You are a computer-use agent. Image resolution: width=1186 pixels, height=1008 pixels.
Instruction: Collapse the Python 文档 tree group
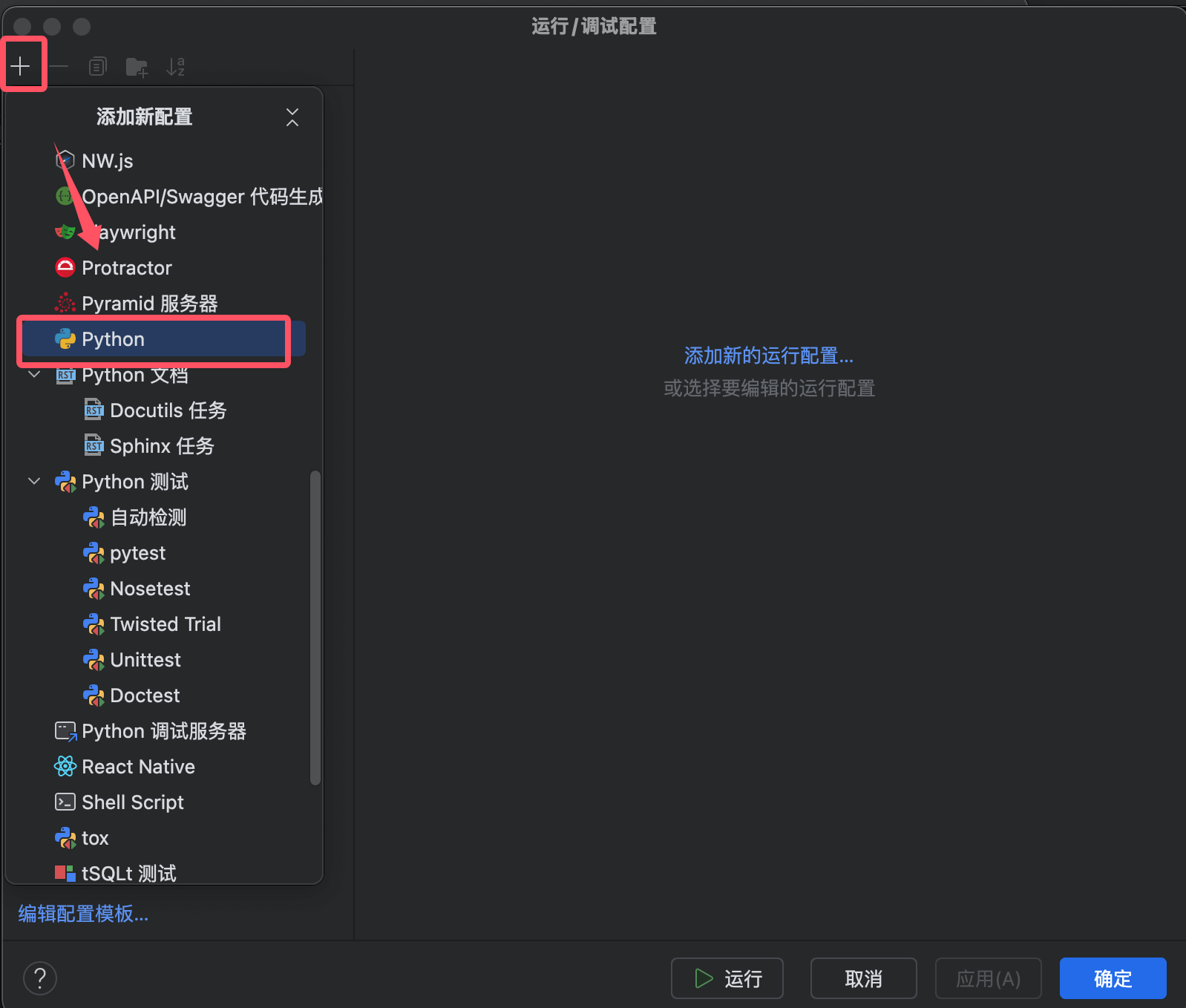pyautogui.click(x=34, y=375)
